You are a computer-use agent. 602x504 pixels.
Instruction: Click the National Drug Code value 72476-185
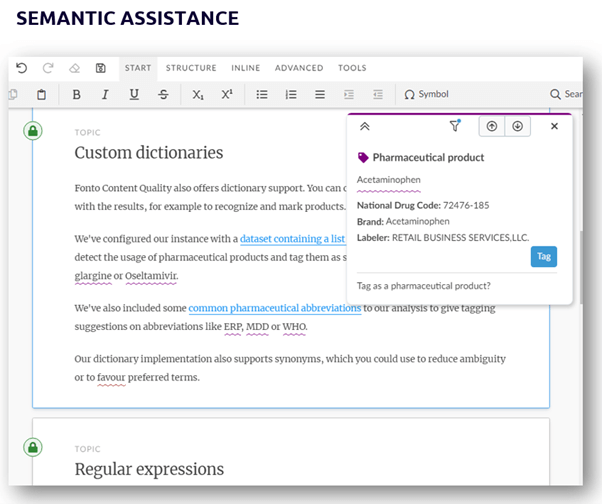pyautogui.click(x=466, y=205)
